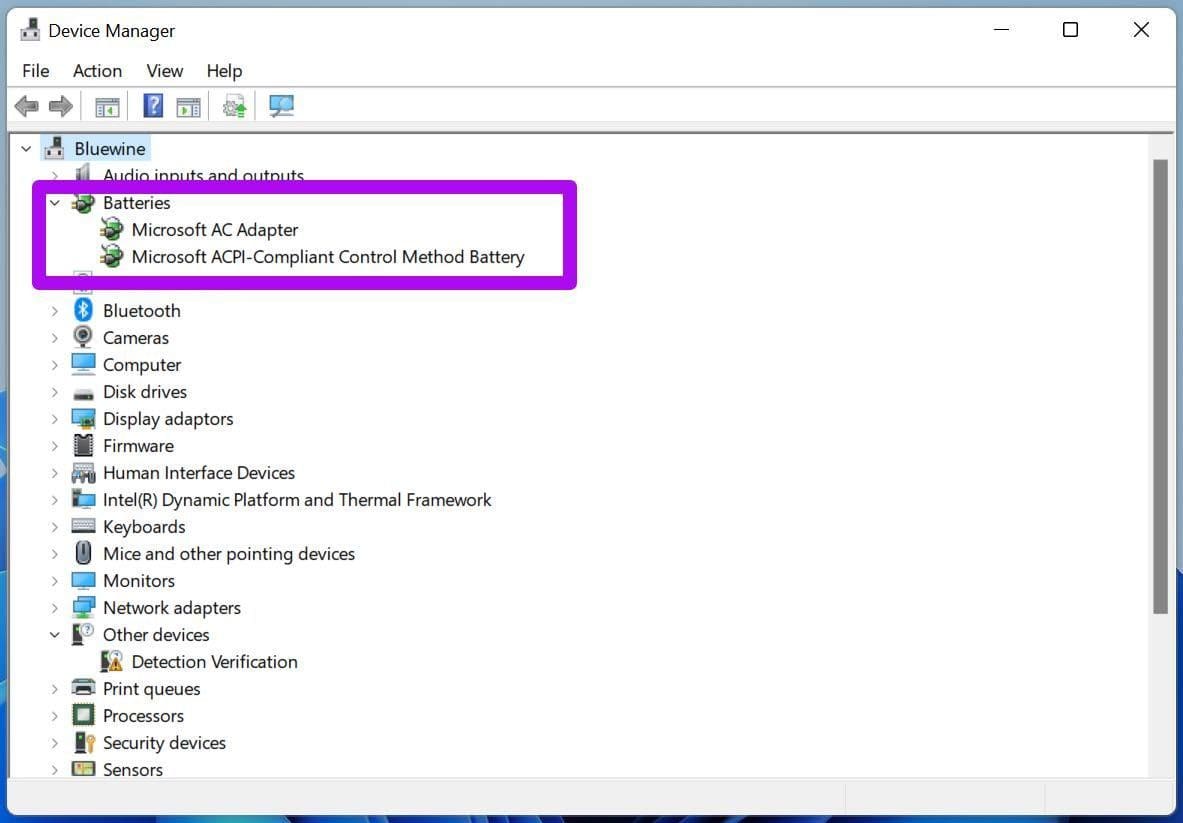This screenshot has width=1183, height=823.
Task: Click the vertical scrollbar thumb
Action: point(1160,387)
